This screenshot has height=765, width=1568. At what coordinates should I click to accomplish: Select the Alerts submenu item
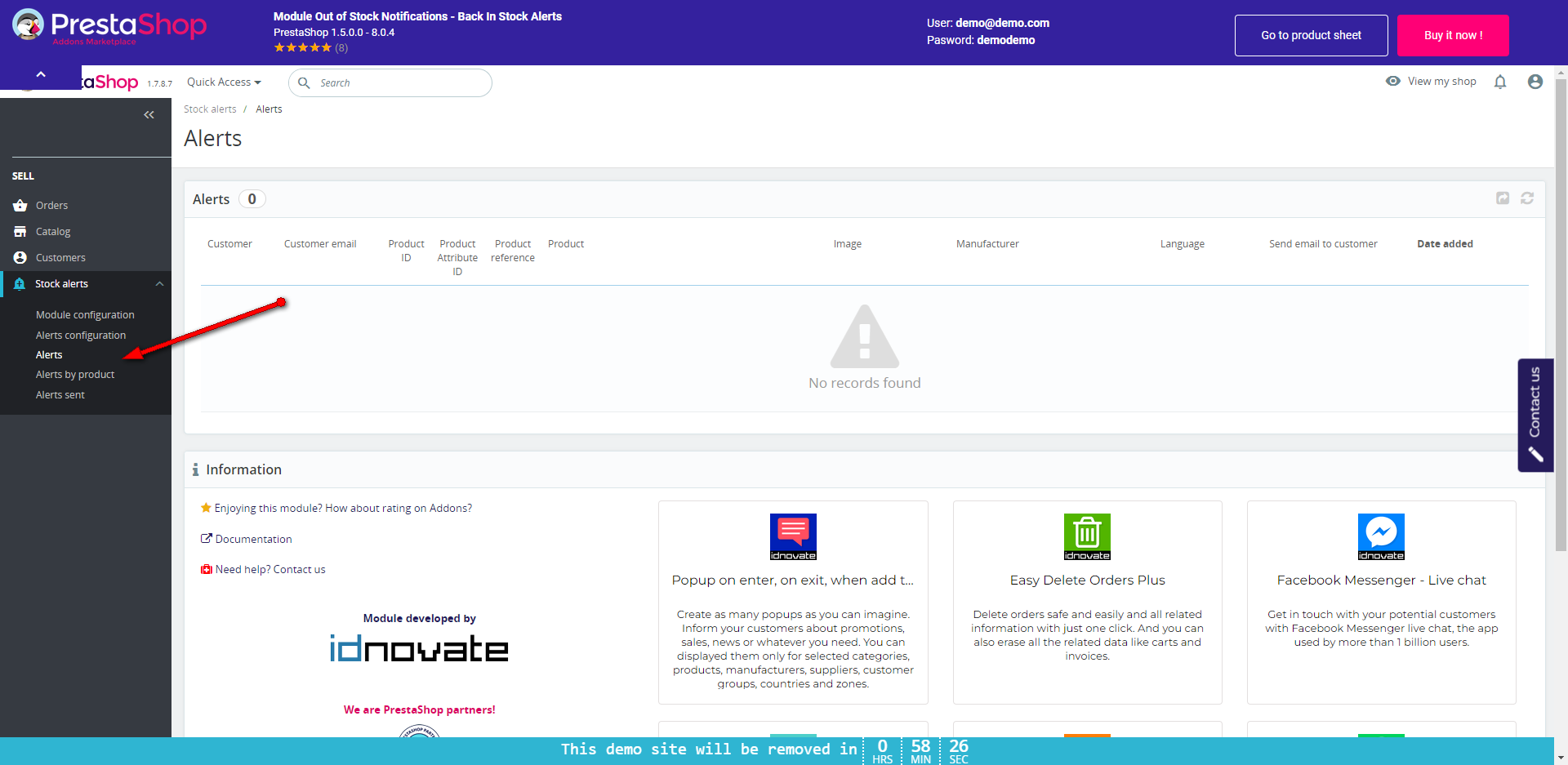[x=49, y=355]
